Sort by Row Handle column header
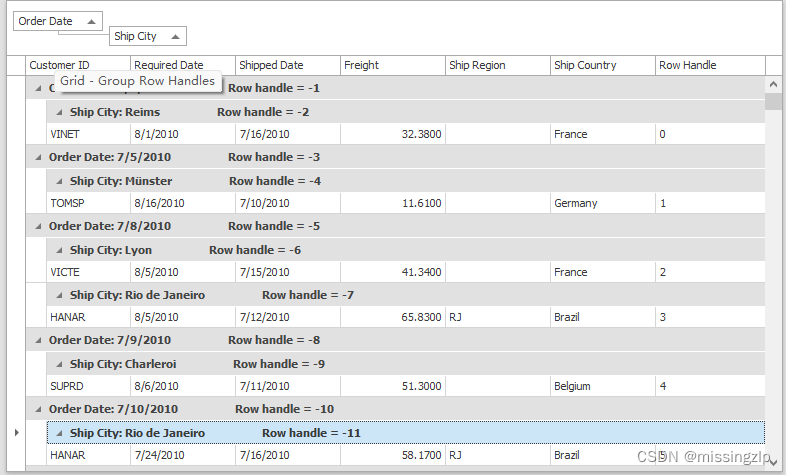This screenshot has width=786, height=475. tap(710, 65)
